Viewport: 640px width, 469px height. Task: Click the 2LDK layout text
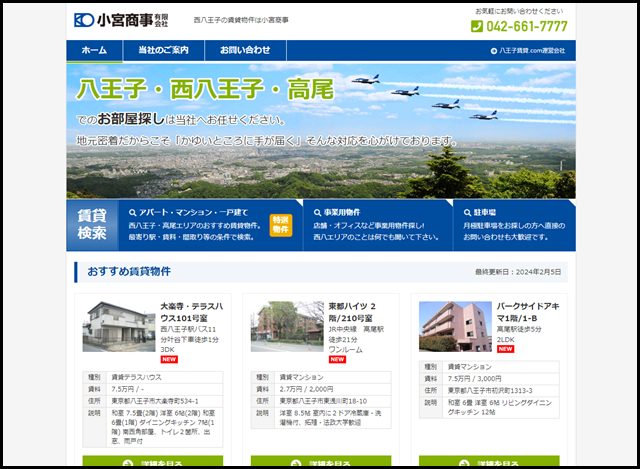click(x=506, y=340)
